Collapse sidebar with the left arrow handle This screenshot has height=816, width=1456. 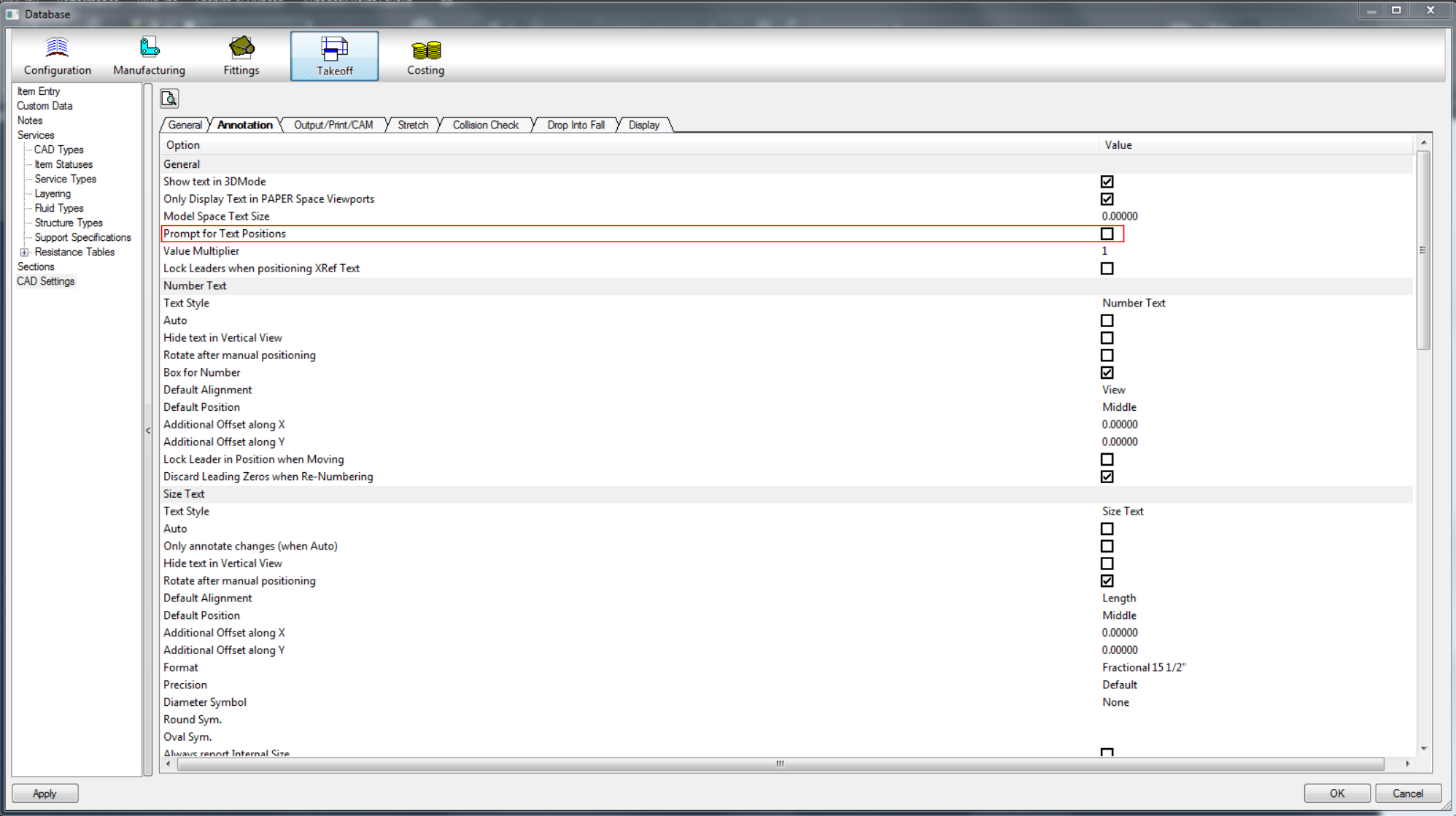coord(148,431)
